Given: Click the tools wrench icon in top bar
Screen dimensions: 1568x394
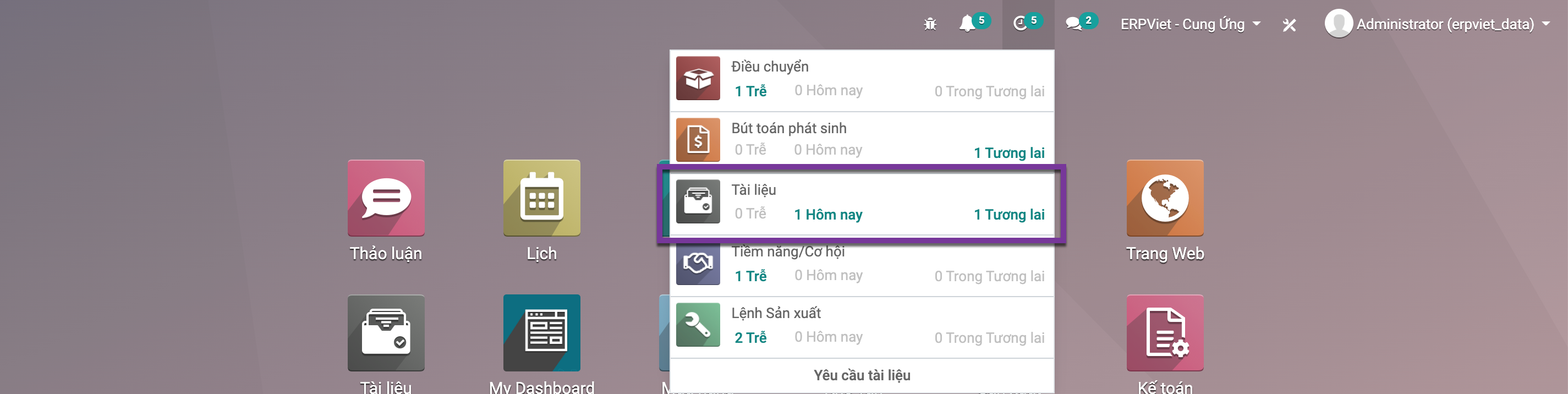Looking at the screenshot, I should tap(1289, 25).
